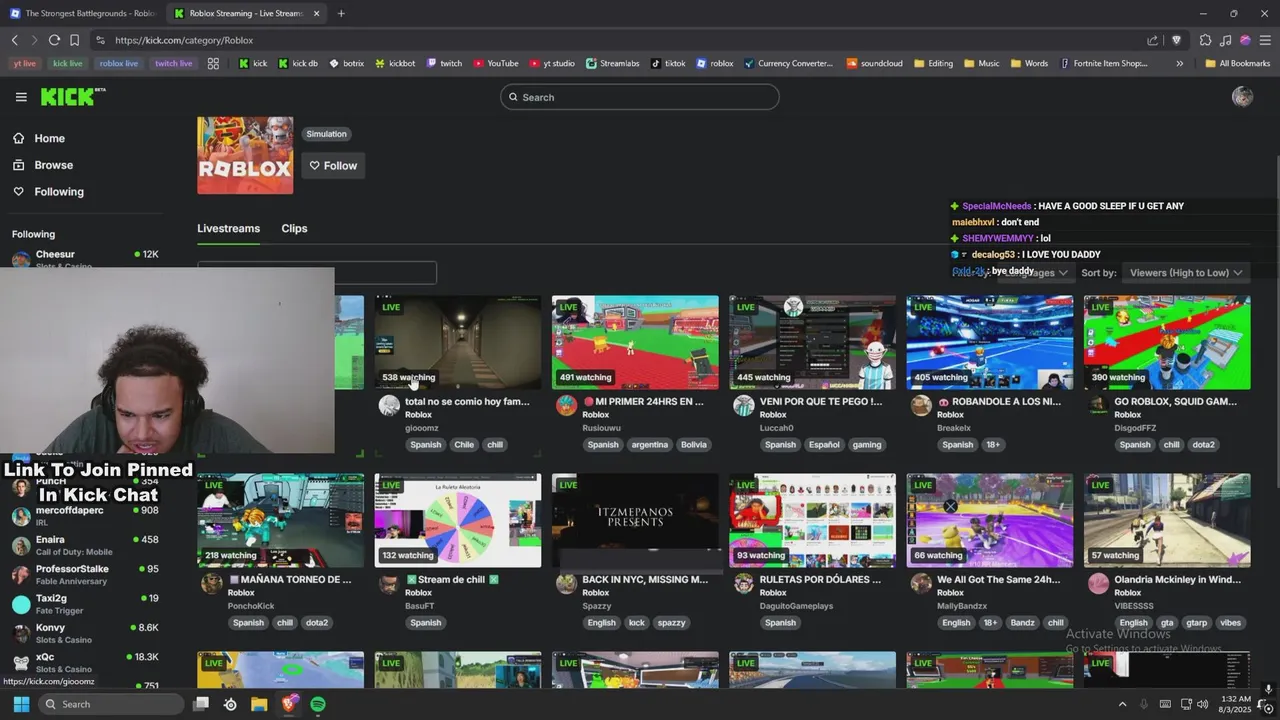Expand the Words bookmarks folder
This screenshot has height=720, width=1280.
1029,63
